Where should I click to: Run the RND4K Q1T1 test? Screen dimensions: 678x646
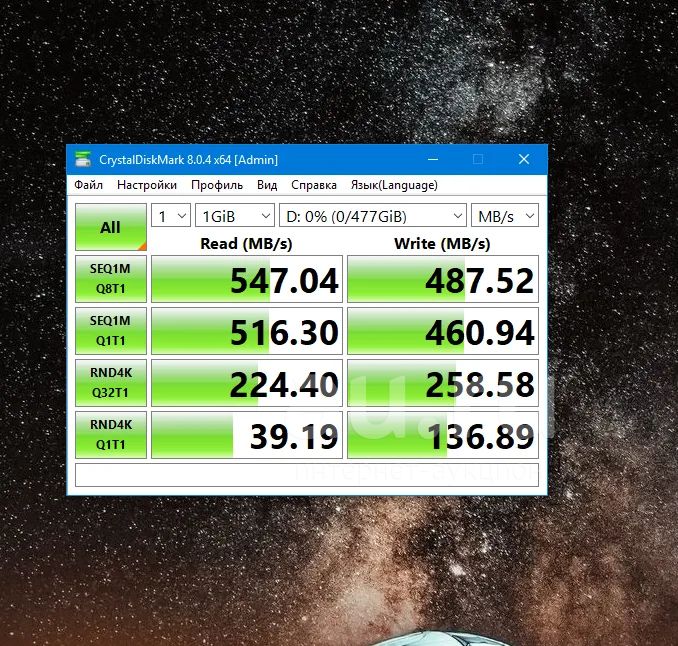tap(111, 435)
